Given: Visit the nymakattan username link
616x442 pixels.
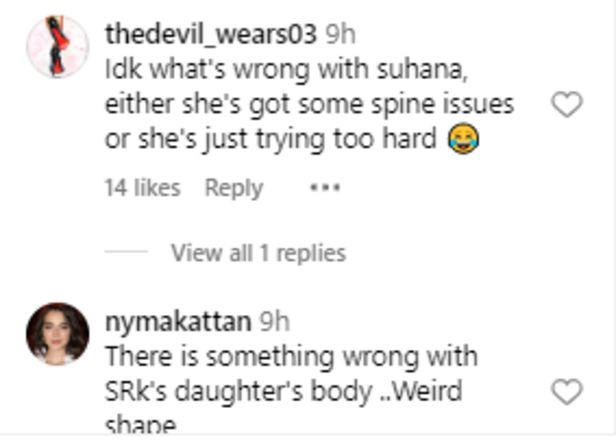Looking at the screenshot, I should (x=178, y=322).
